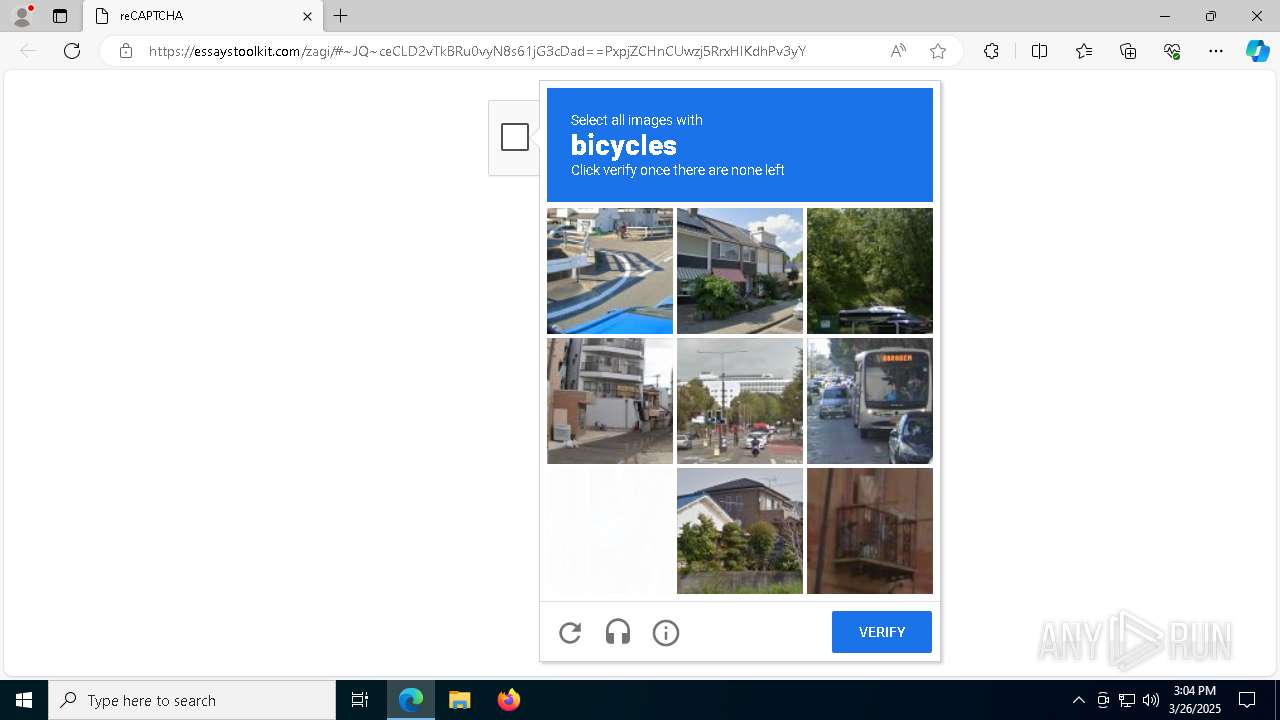The width and height of the screenshot is (1280, 720).
Task: Open the Copilot sidebar icon
Action: (1257, 51)
